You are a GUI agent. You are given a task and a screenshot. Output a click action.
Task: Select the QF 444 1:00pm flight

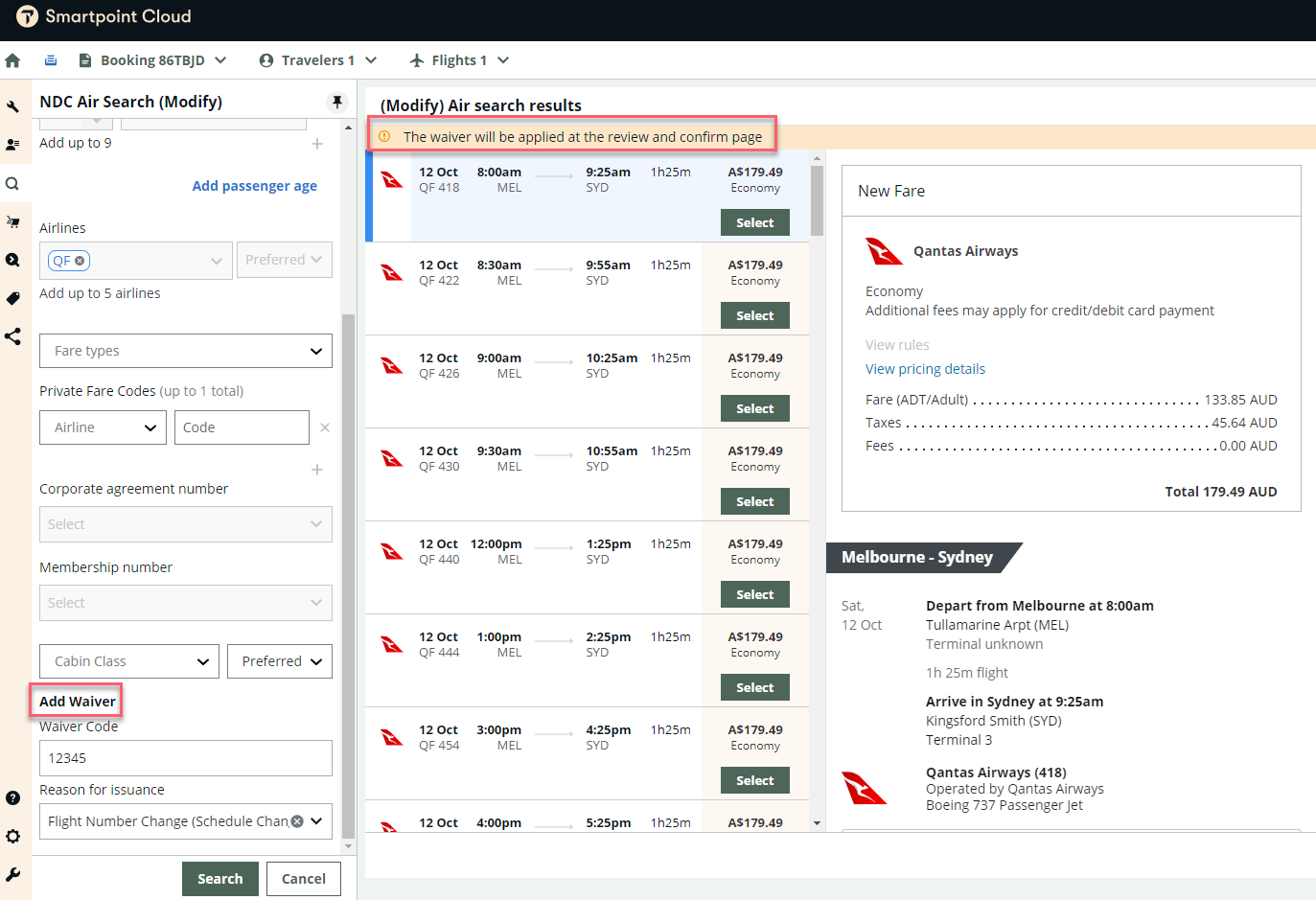pyautogui.click(x=755, y=687)
